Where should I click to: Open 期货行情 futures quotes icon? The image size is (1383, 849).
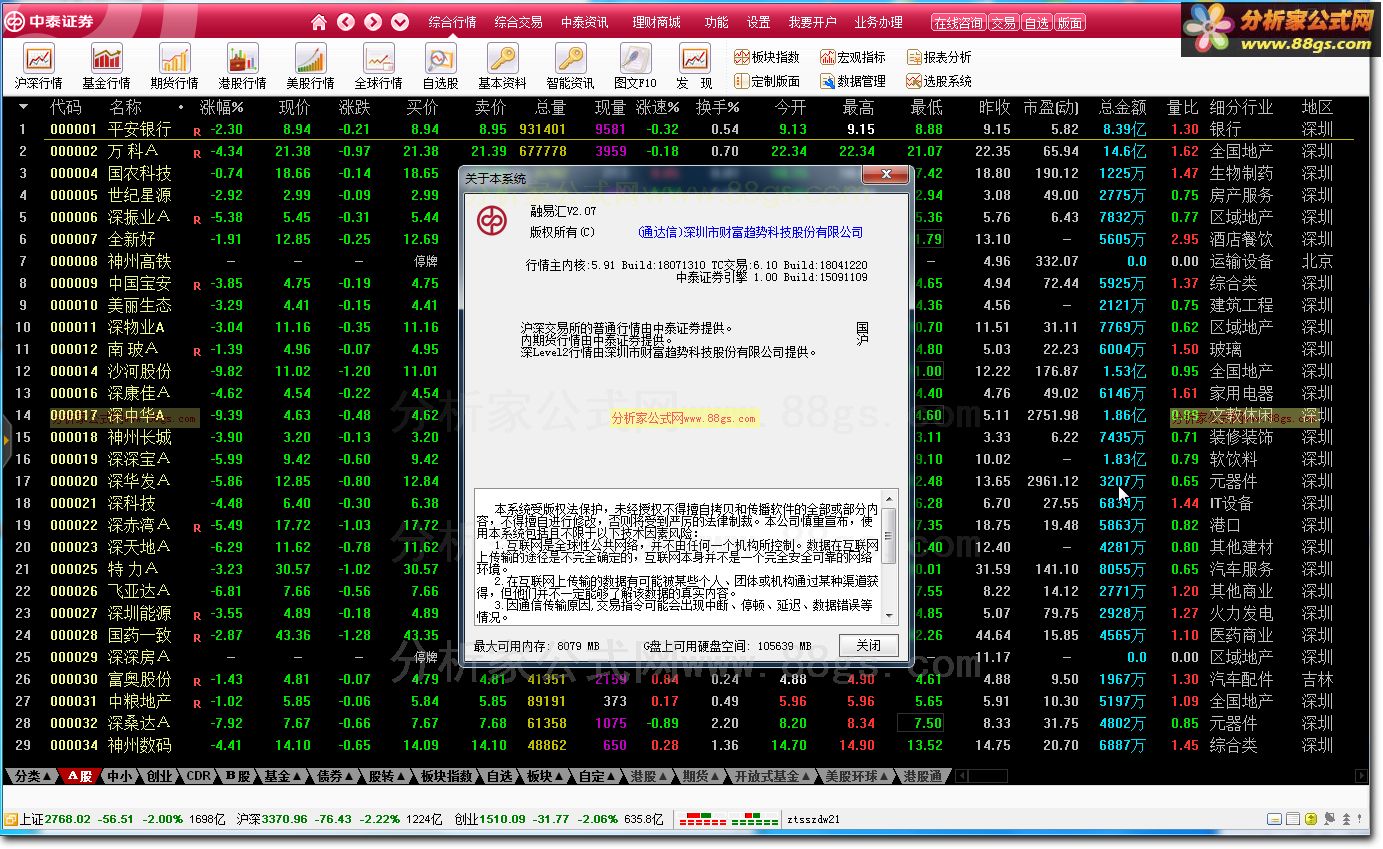coord(174,67)
